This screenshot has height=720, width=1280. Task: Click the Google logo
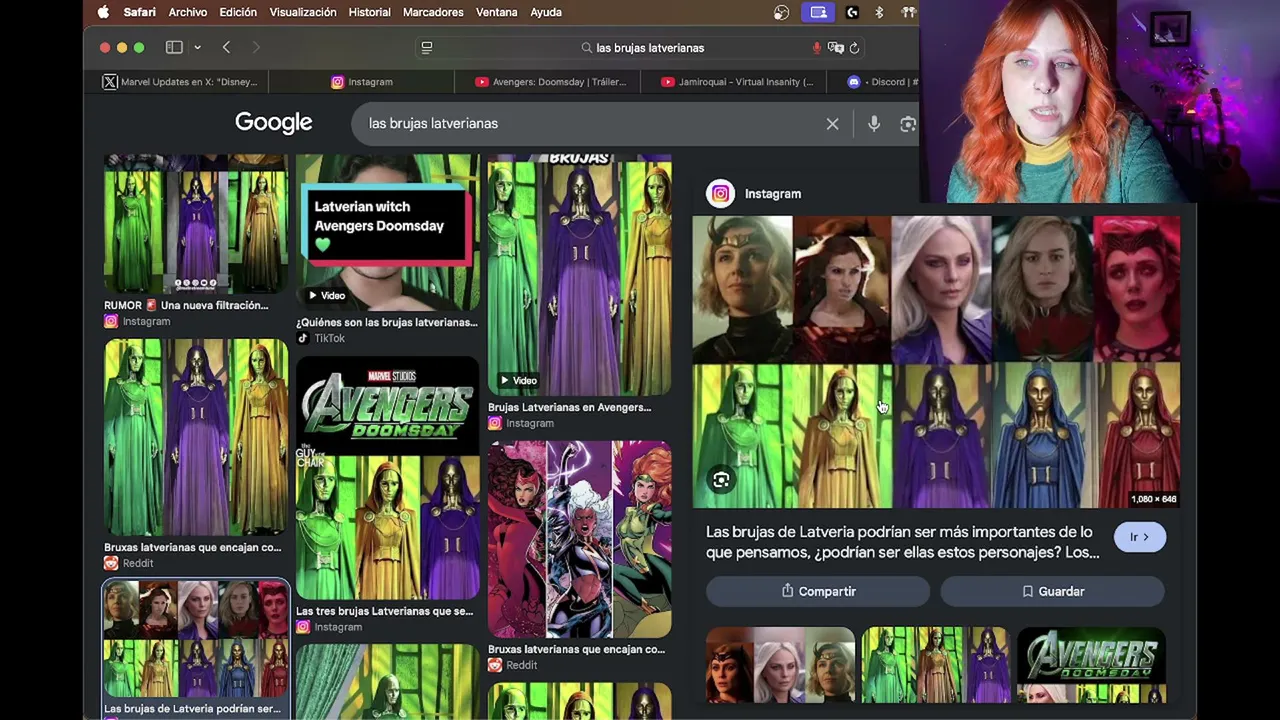(273, 123)
